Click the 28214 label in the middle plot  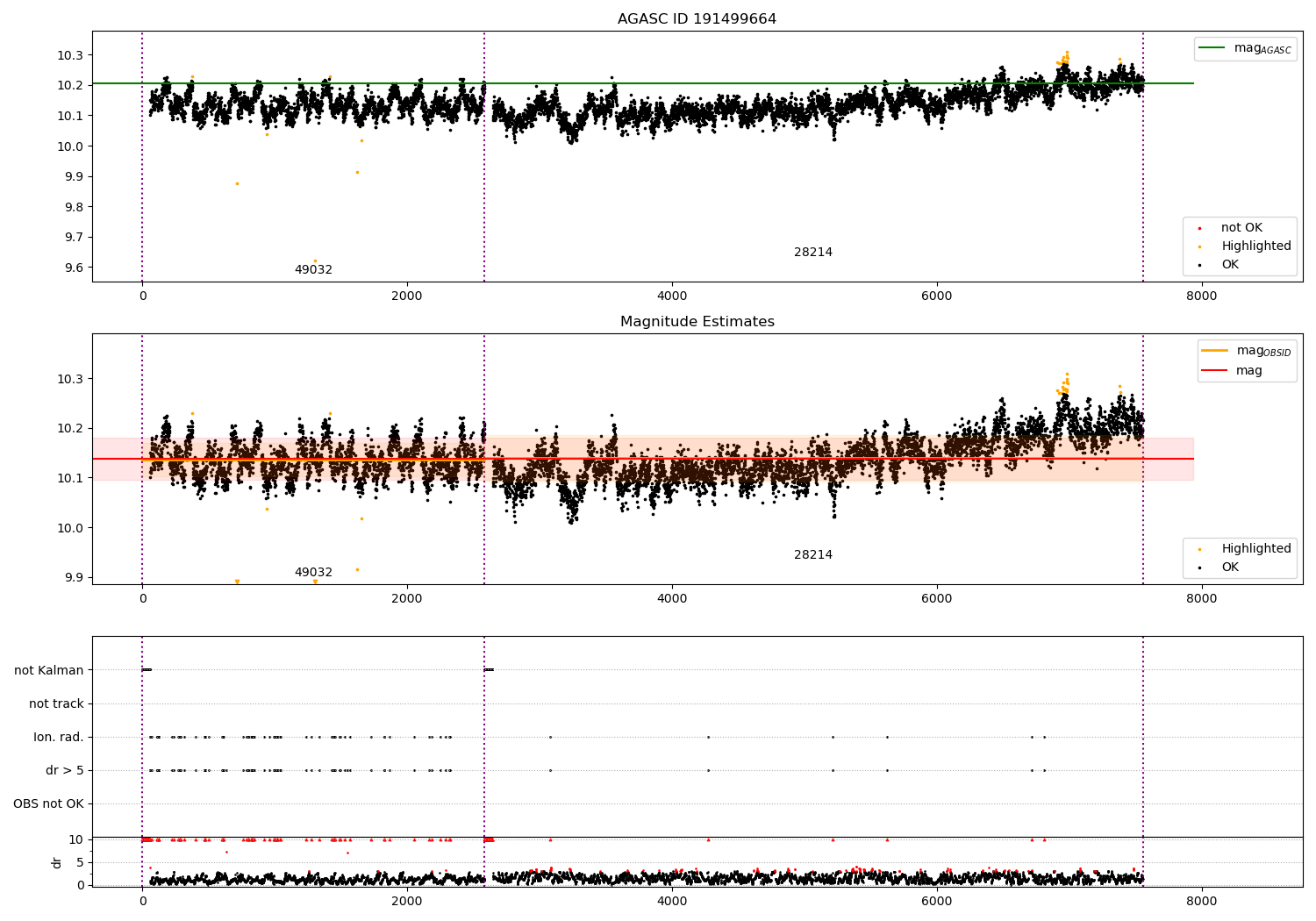pyautogui.click(x=813, y=555)
